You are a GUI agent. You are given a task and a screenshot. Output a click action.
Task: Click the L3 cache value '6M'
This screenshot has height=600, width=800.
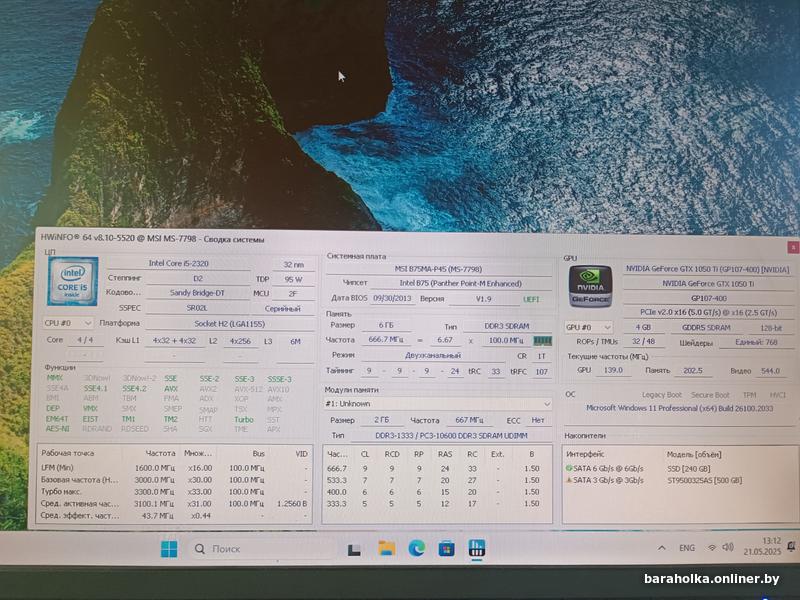click(x=295, y=341)
